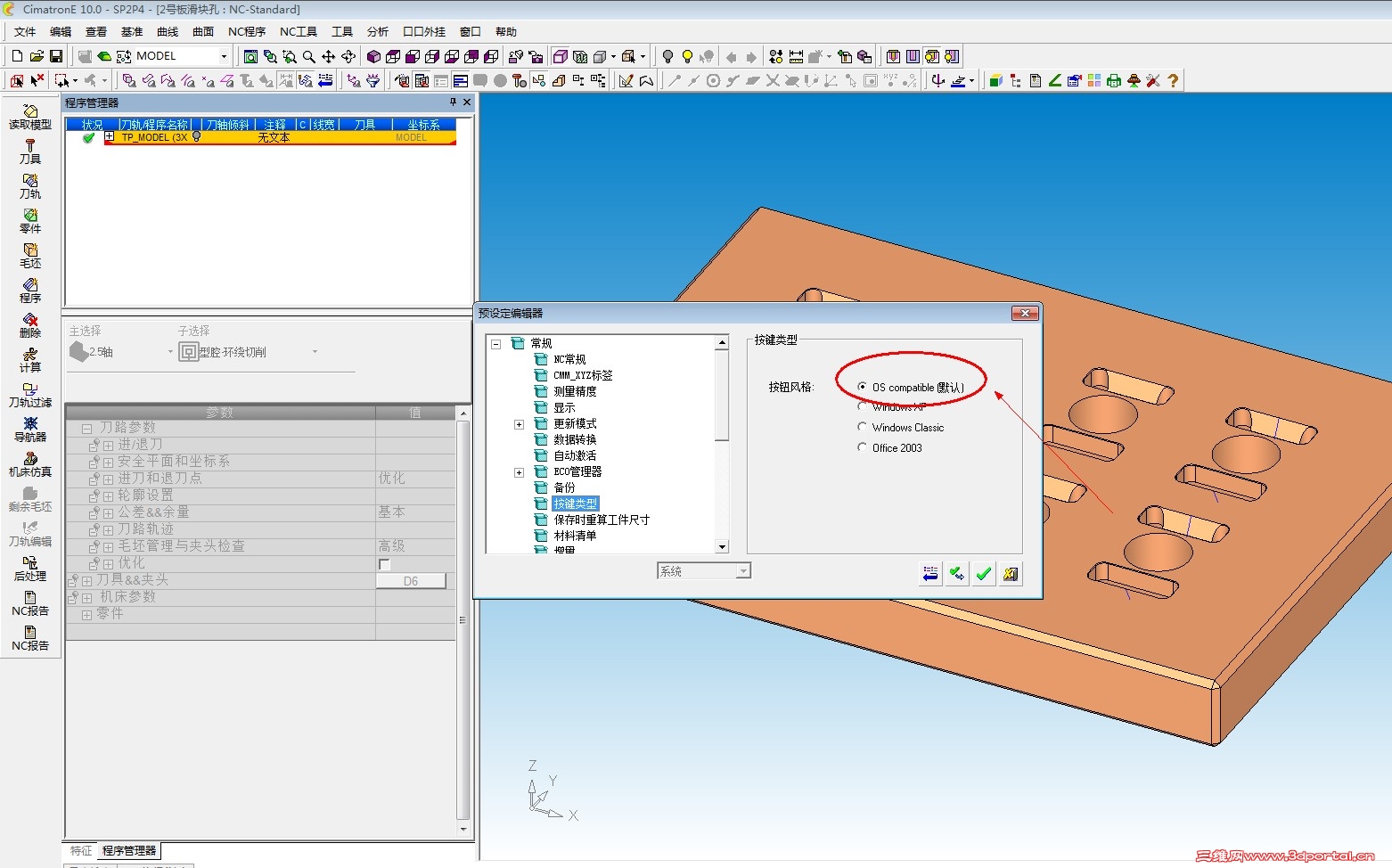The width and height of the screenshot is (1392, 868).
Task: Open the 编辑 menu
Action: [x=61, y=32]
